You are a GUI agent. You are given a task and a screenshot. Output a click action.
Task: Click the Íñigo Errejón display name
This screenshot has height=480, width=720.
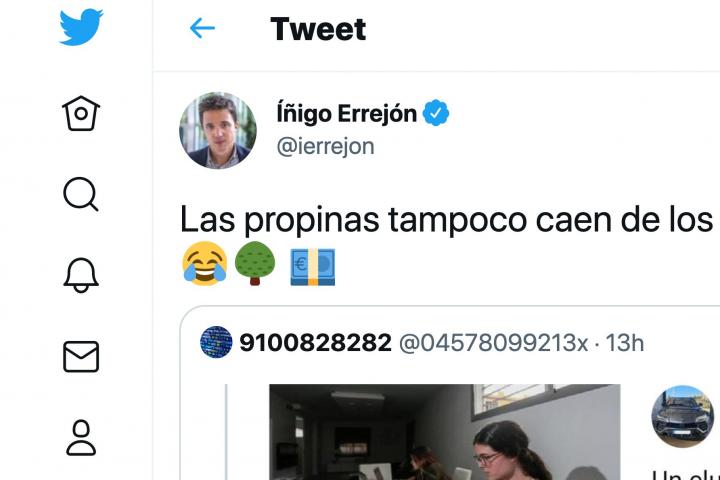tap(347, 113)
